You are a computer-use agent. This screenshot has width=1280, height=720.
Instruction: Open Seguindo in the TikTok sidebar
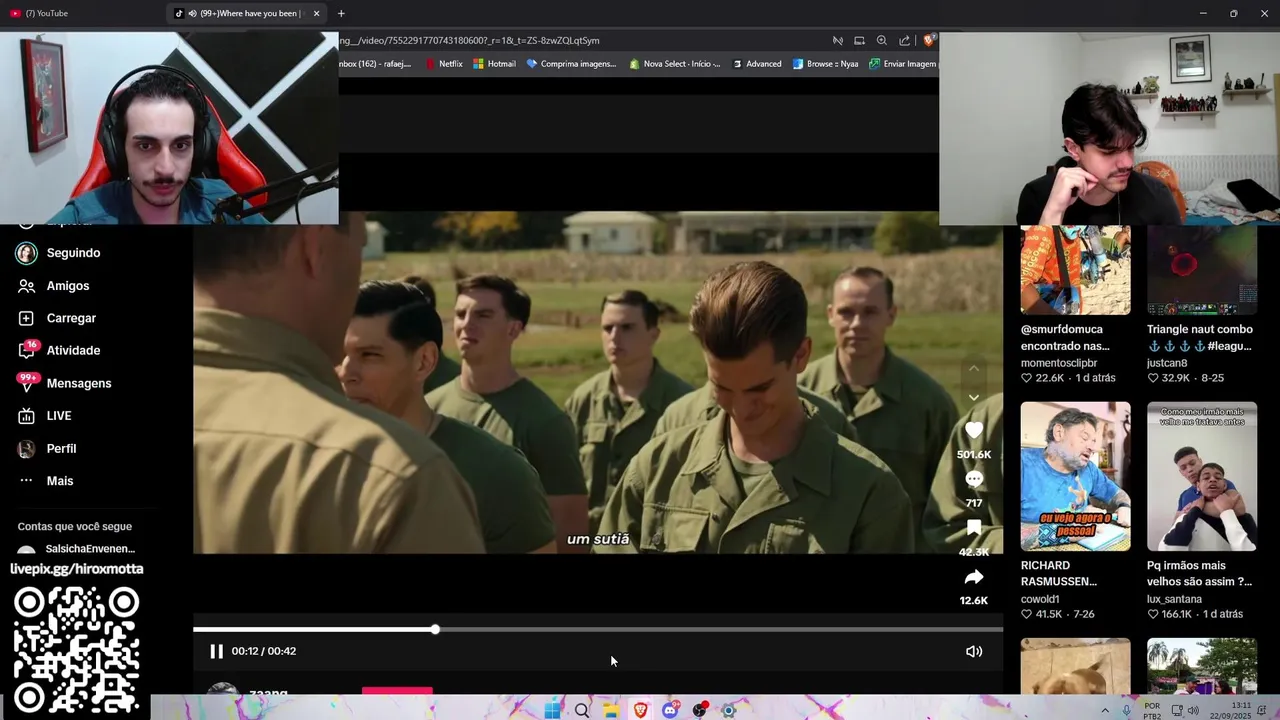[74, 253]
